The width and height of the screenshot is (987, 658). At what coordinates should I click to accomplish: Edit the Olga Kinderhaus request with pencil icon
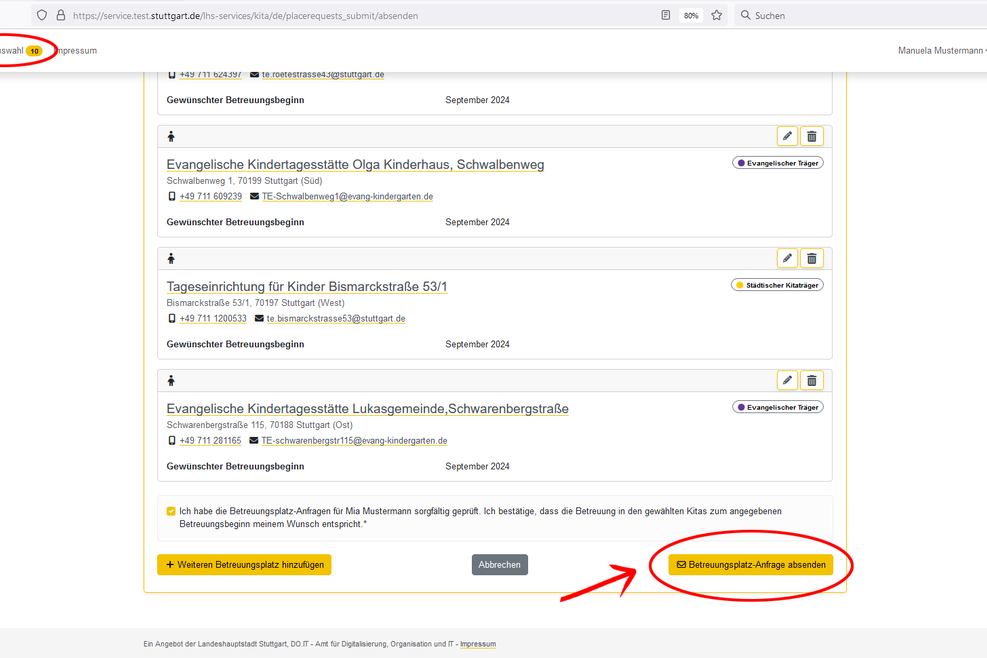pos(787,136)
